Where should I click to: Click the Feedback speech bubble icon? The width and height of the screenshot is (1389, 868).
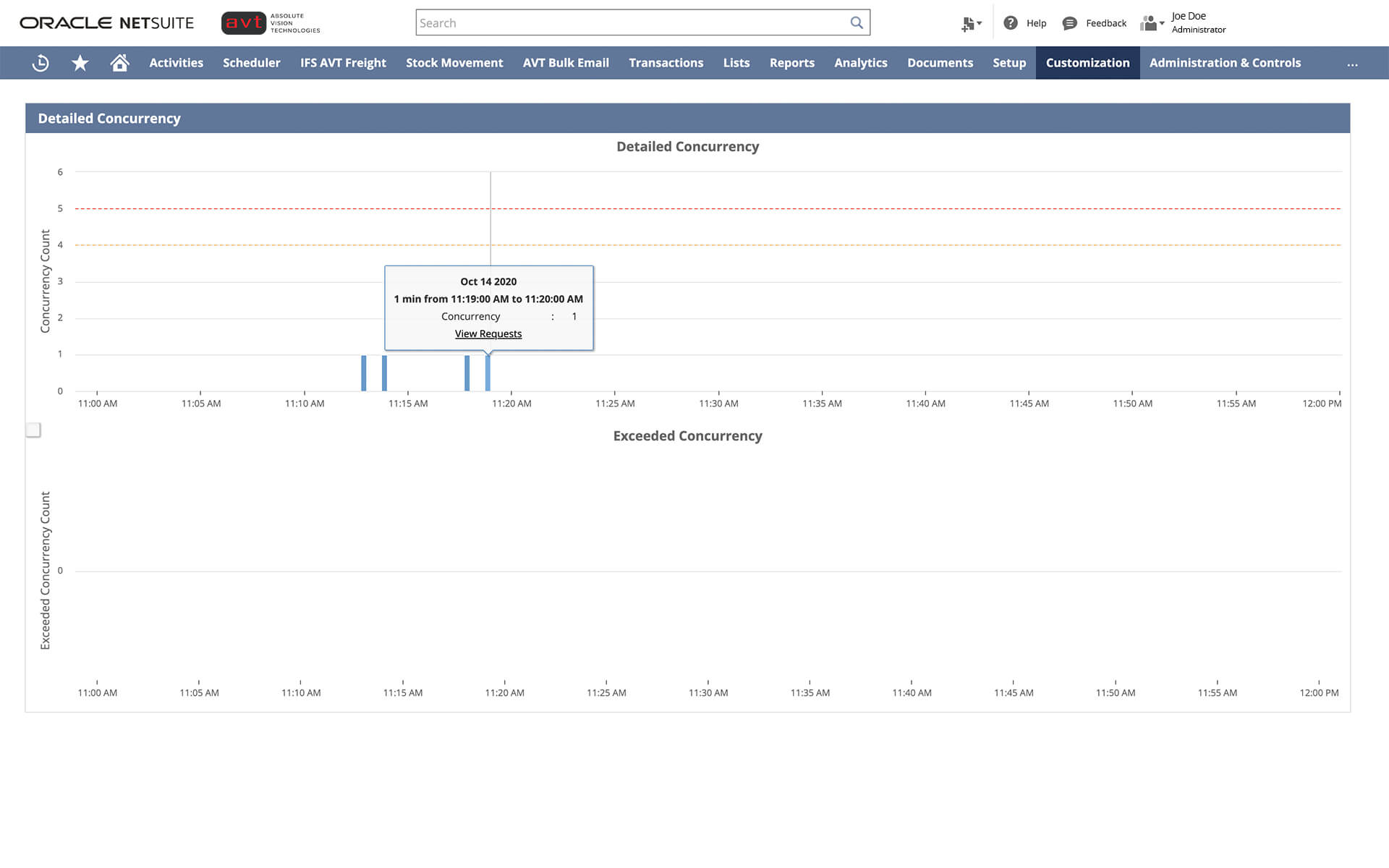pyautogui.click(x=1069, y=23)
